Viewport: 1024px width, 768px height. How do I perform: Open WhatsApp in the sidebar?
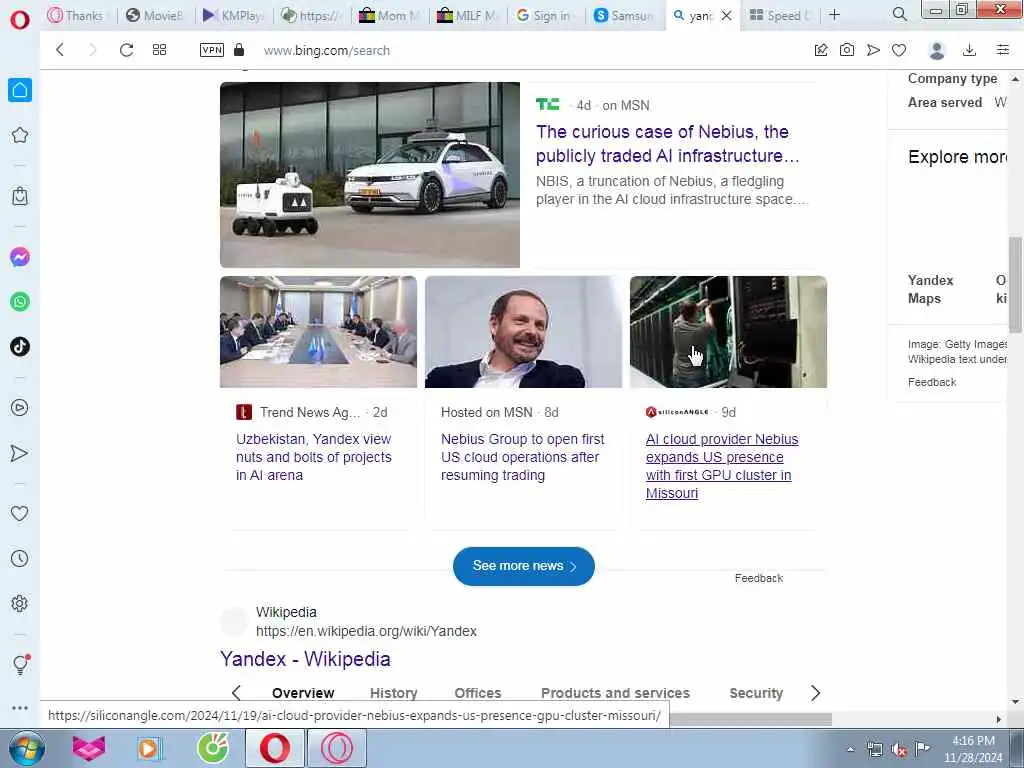[20, 302]
